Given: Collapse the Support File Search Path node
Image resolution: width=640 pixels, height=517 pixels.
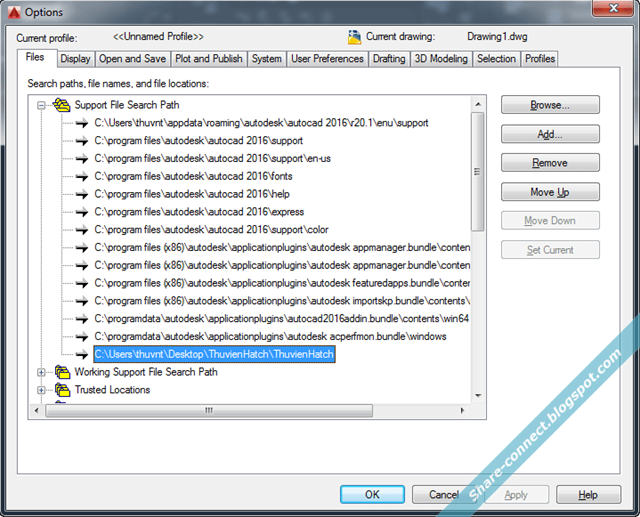Looking at the screenshot, I should pos(41,105).
